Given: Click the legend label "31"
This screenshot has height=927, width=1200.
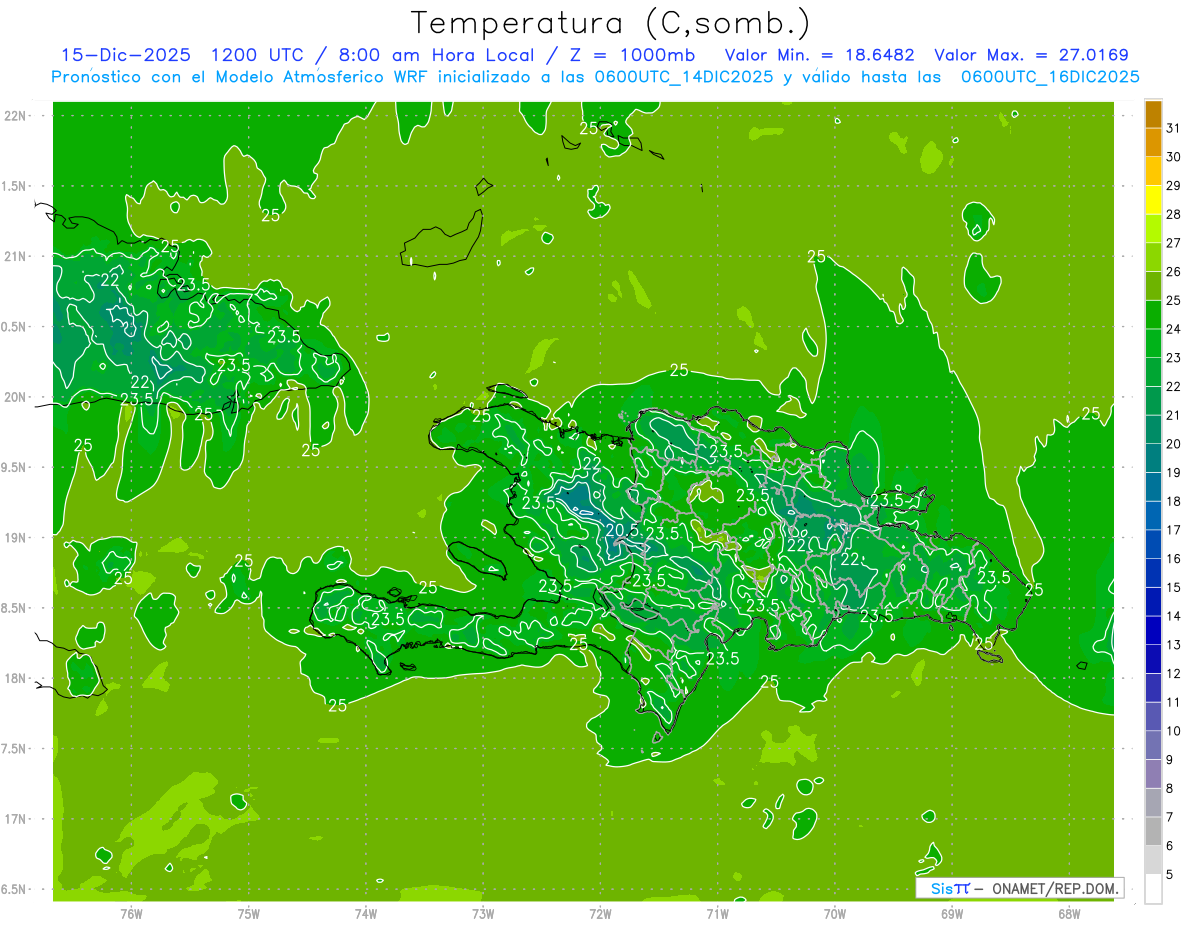Looking at the screenshot, I should (x=1173, y=128).
